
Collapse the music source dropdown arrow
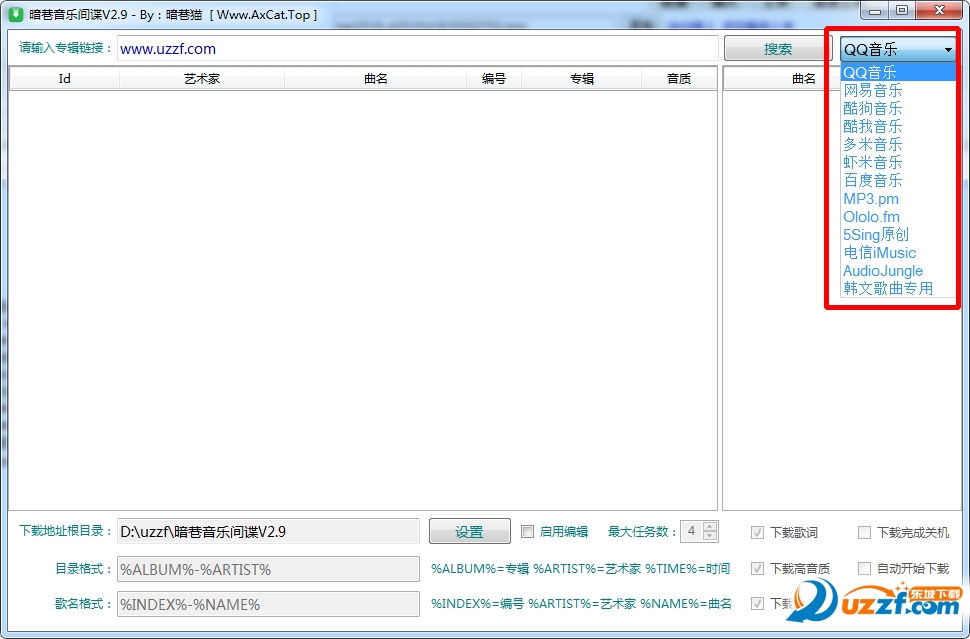click(948, 49)
